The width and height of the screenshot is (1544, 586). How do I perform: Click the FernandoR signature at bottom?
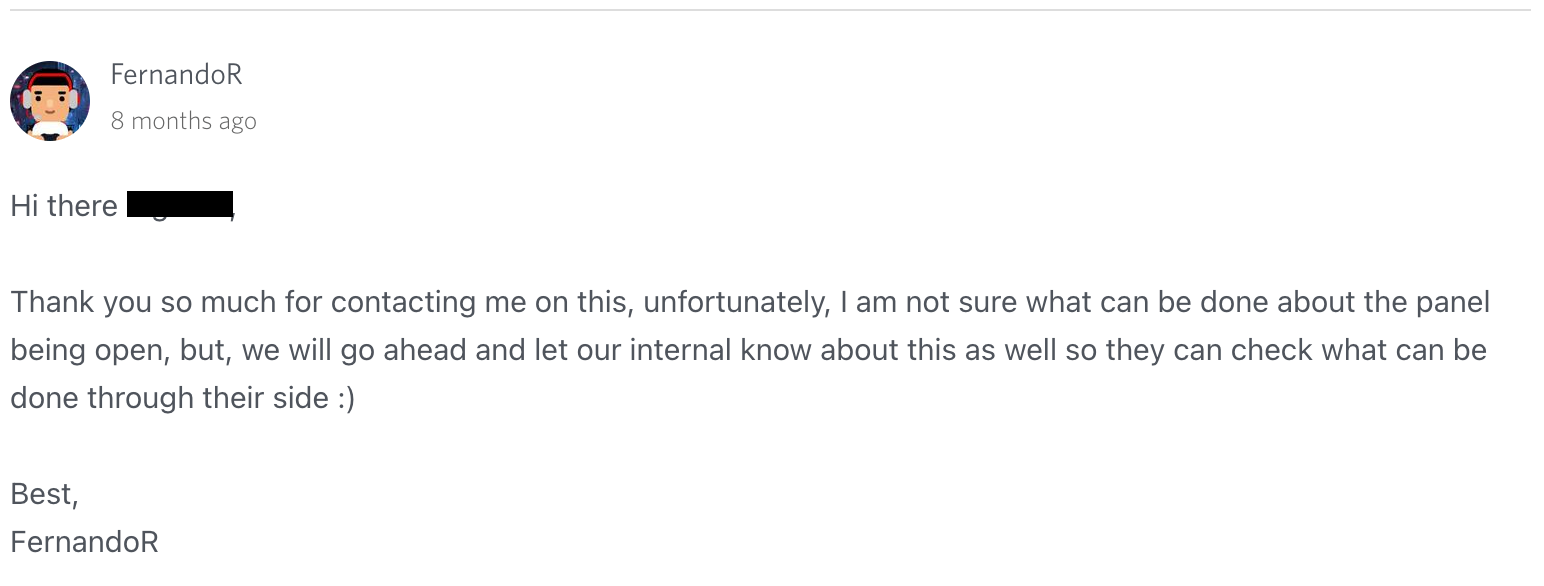84,542
